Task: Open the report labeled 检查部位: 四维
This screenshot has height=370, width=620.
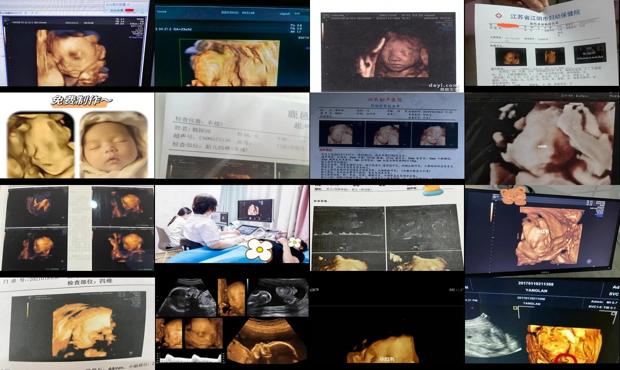Action: (77, 324)
